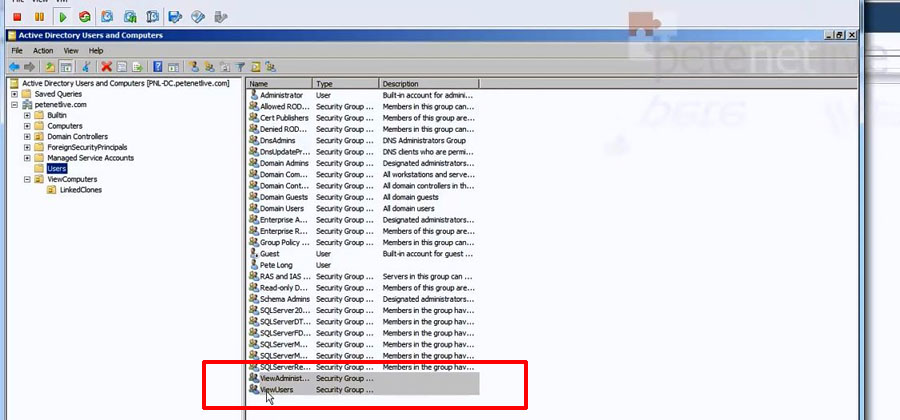Expand the Builtin container

pos(27,115)
